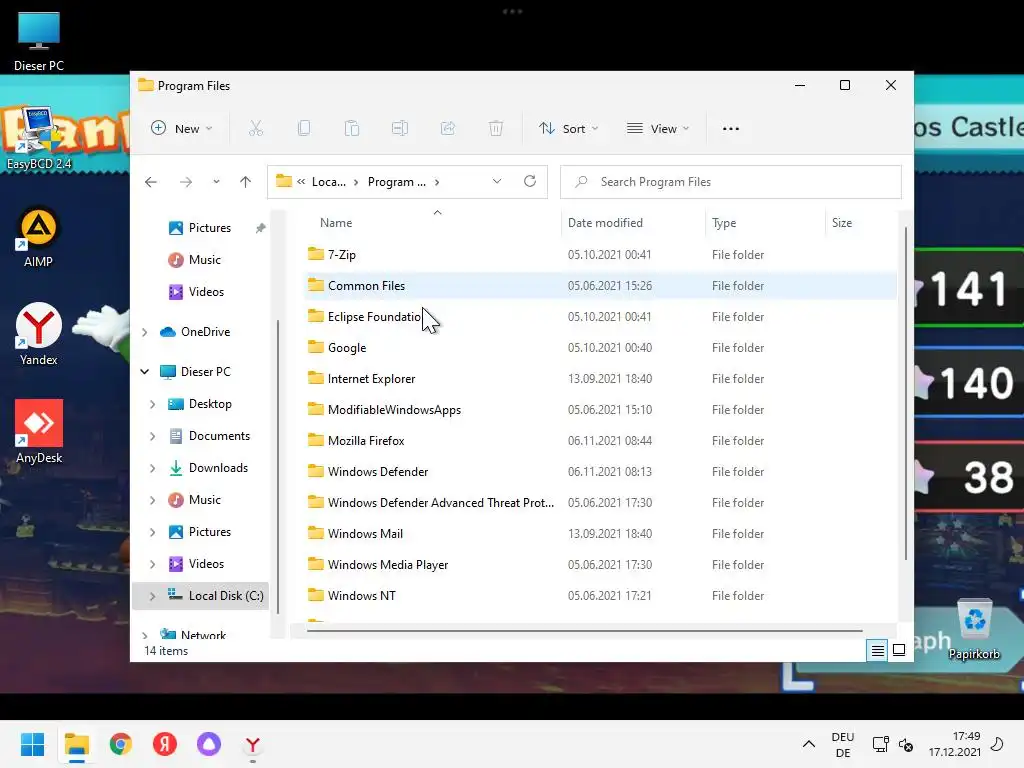
Task: Click the Rename toolbar icon
Action: click(x=400, y=128)
